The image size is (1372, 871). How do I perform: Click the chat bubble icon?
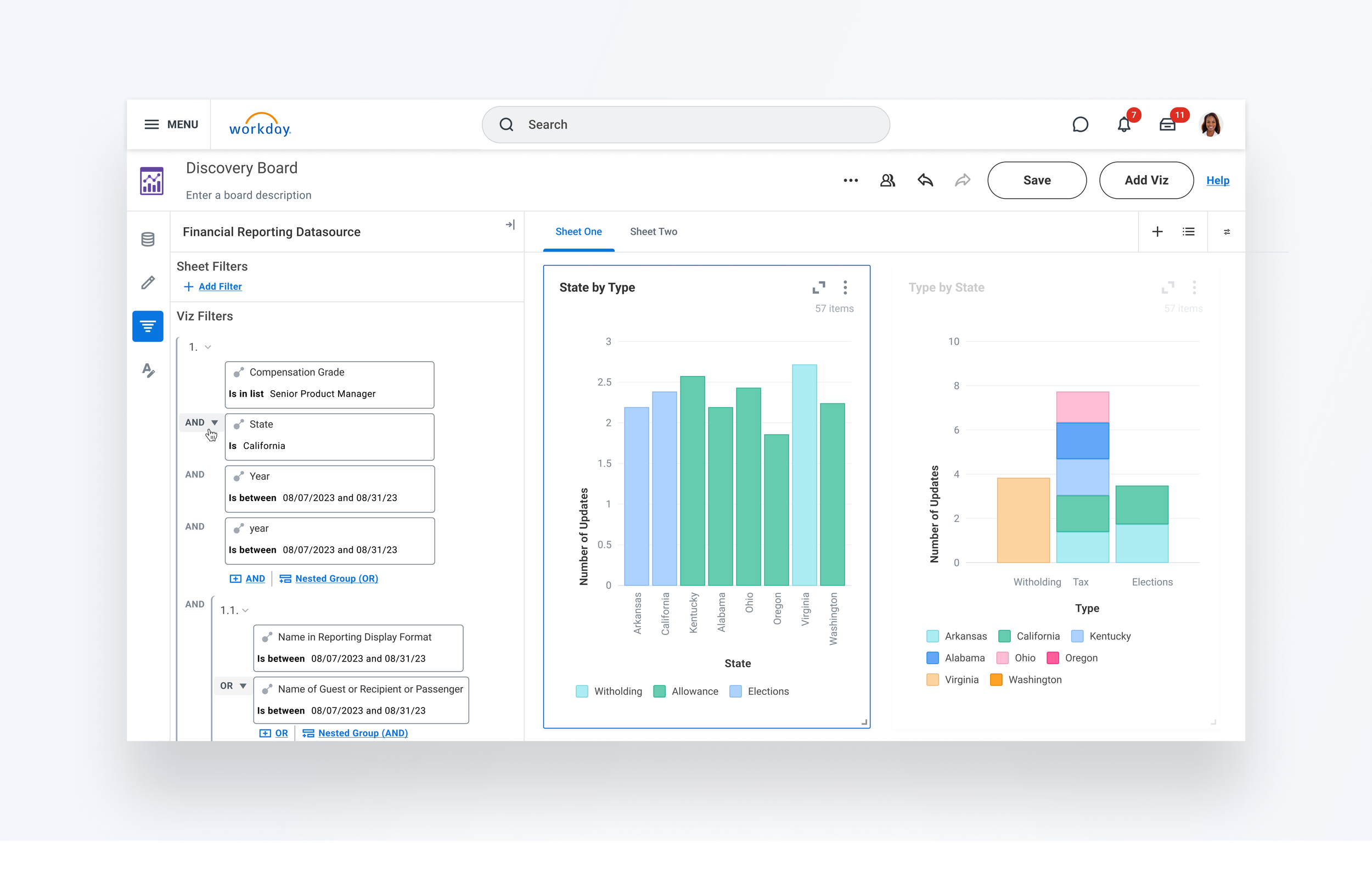[x=1079, y=125]
